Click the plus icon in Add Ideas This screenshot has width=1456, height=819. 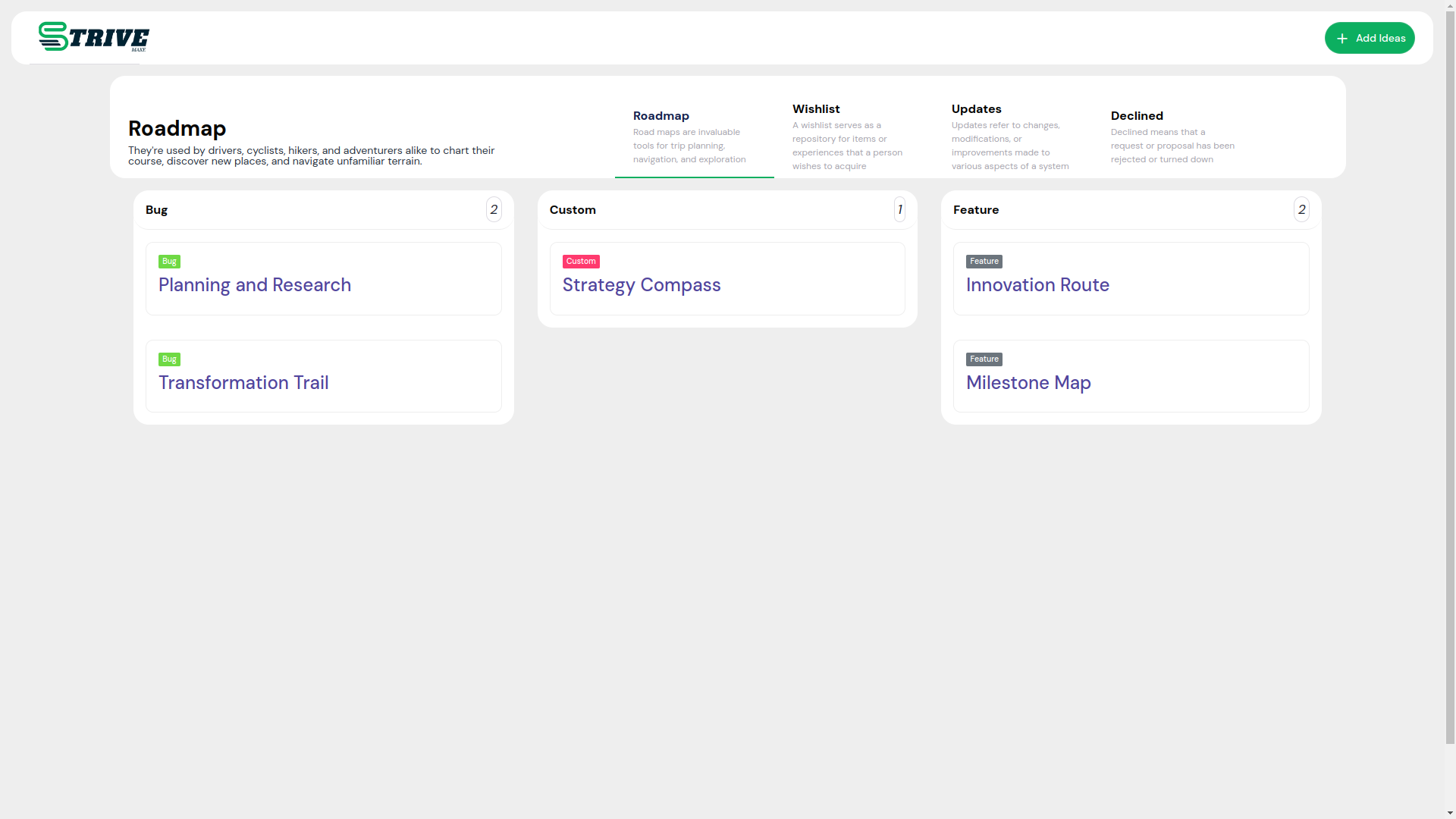(x=1342, y=39)
